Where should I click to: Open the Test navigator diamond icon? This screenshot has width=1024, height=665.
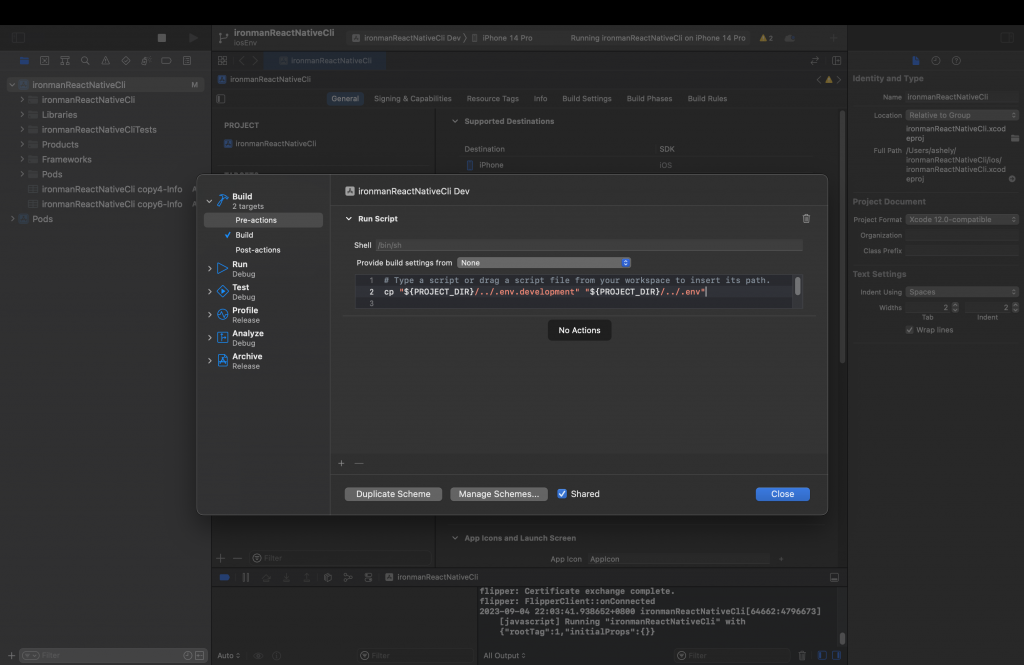click(x=125, y=61)
